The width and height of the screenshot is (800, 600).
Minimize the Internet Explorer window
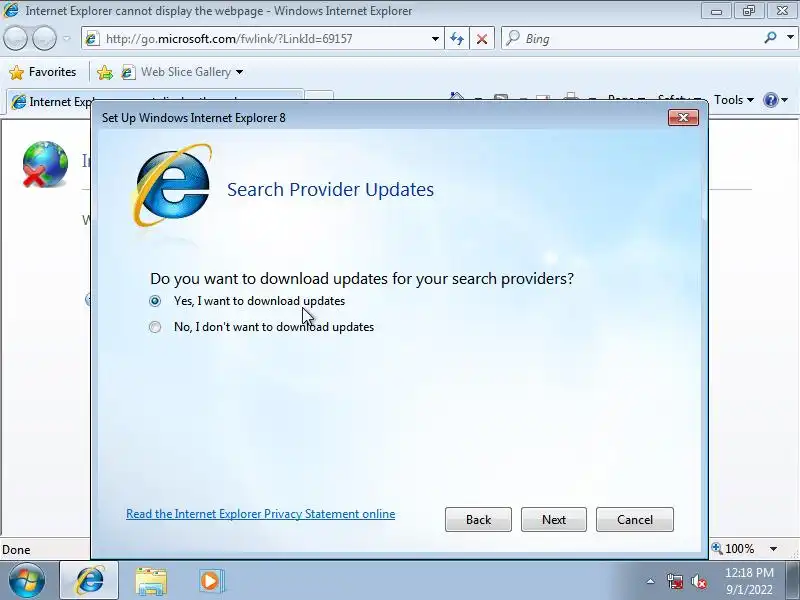coord(717,11)
